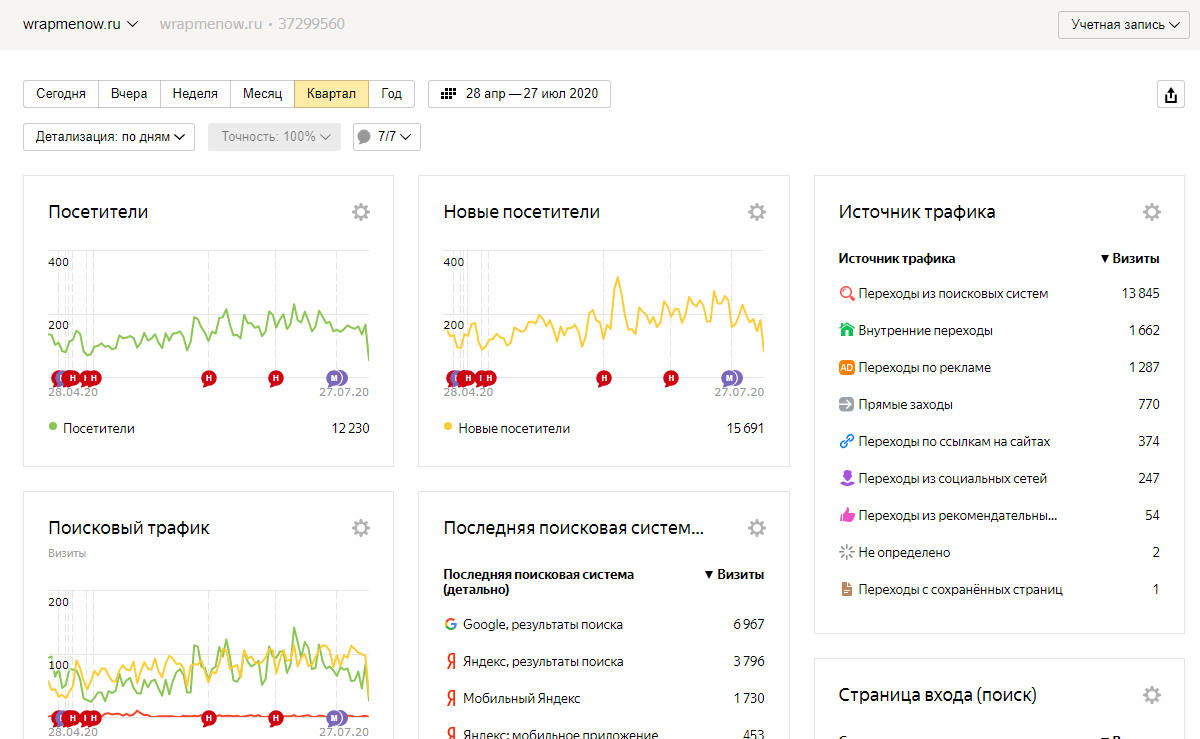Click the Источник трафика widget title

coord(917,212)
